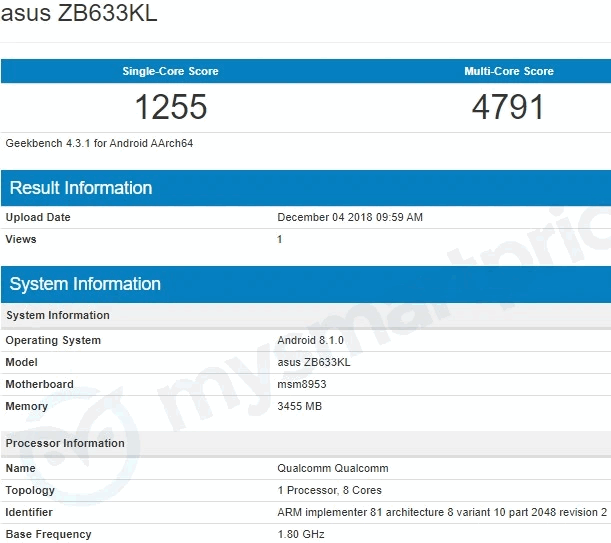Select the 1 Processor, 8 Cores value

pyautogui.click(x=329, y=490)
